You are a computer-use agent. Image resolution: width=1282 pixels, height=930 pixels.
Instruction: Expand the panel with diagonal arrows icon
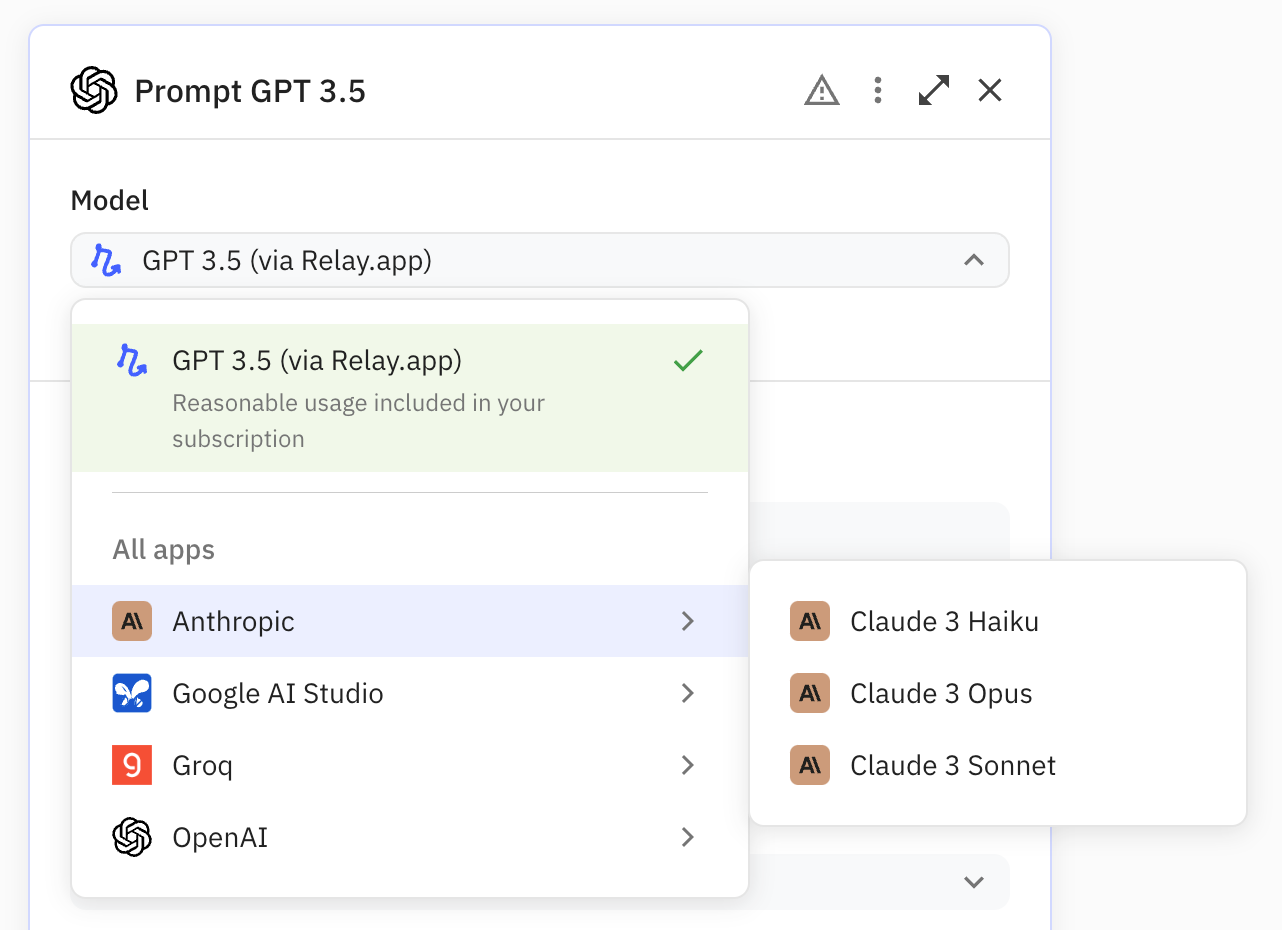pos(933,91)
